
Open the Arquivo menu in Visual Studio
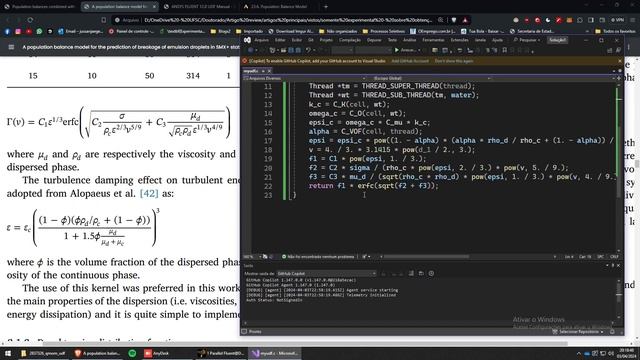coord(261,40)
